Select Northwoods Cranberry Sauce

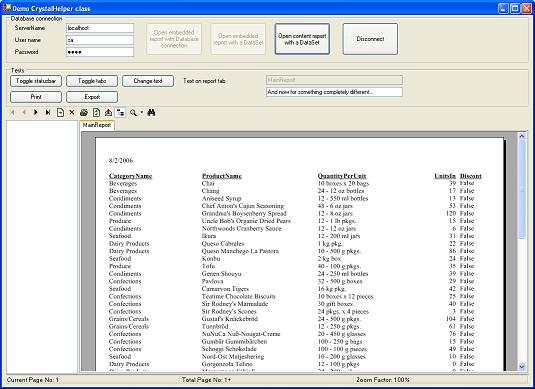(242, 228)
